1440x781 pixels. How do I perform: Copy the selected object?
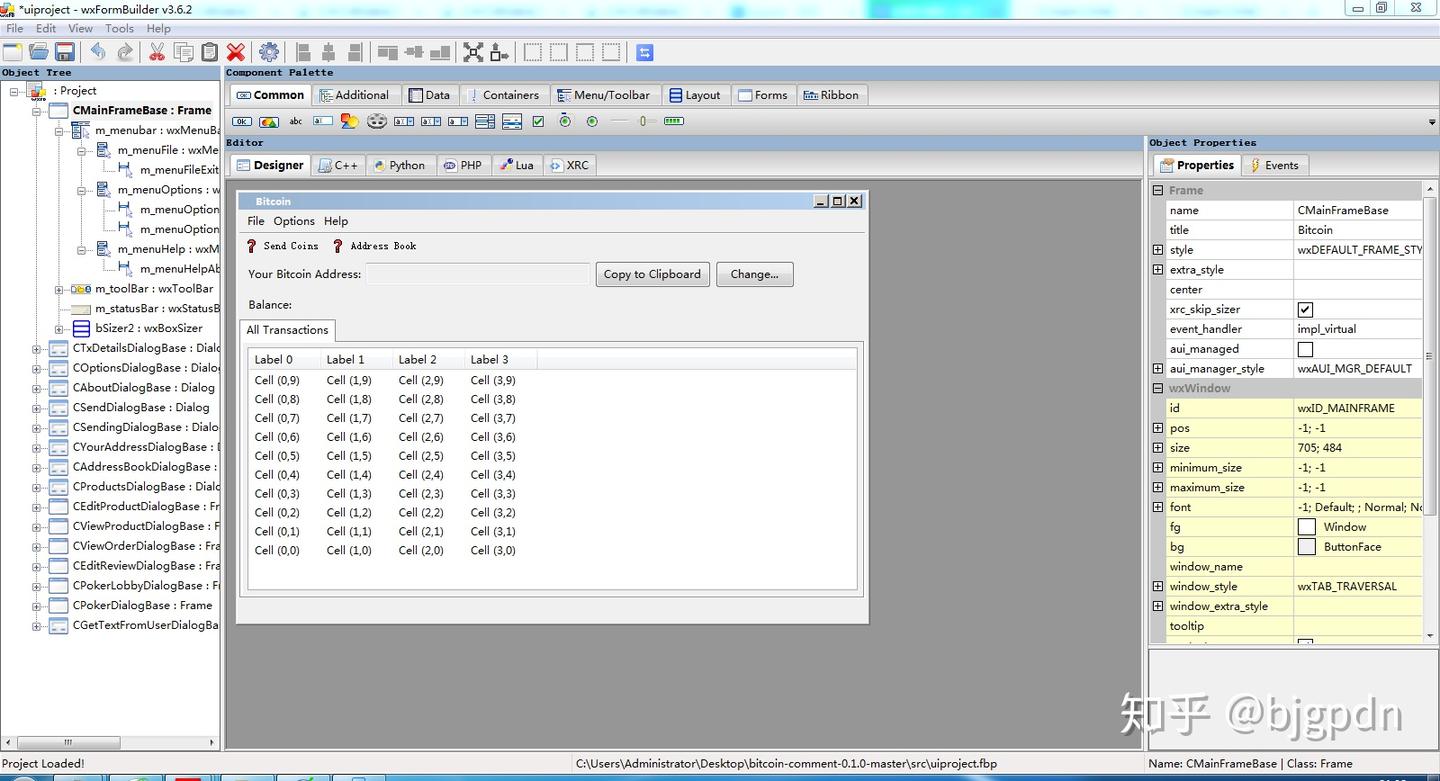[x=184, y=52]
